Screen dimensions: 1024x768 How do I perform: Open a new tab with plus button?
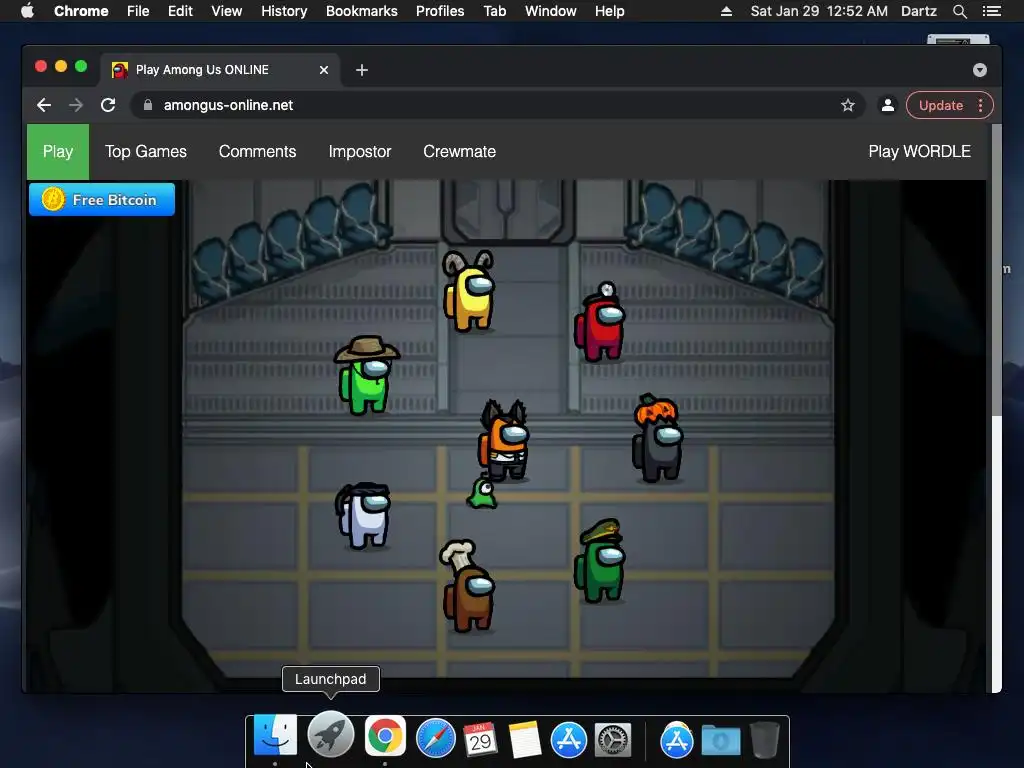pos(362,70)
